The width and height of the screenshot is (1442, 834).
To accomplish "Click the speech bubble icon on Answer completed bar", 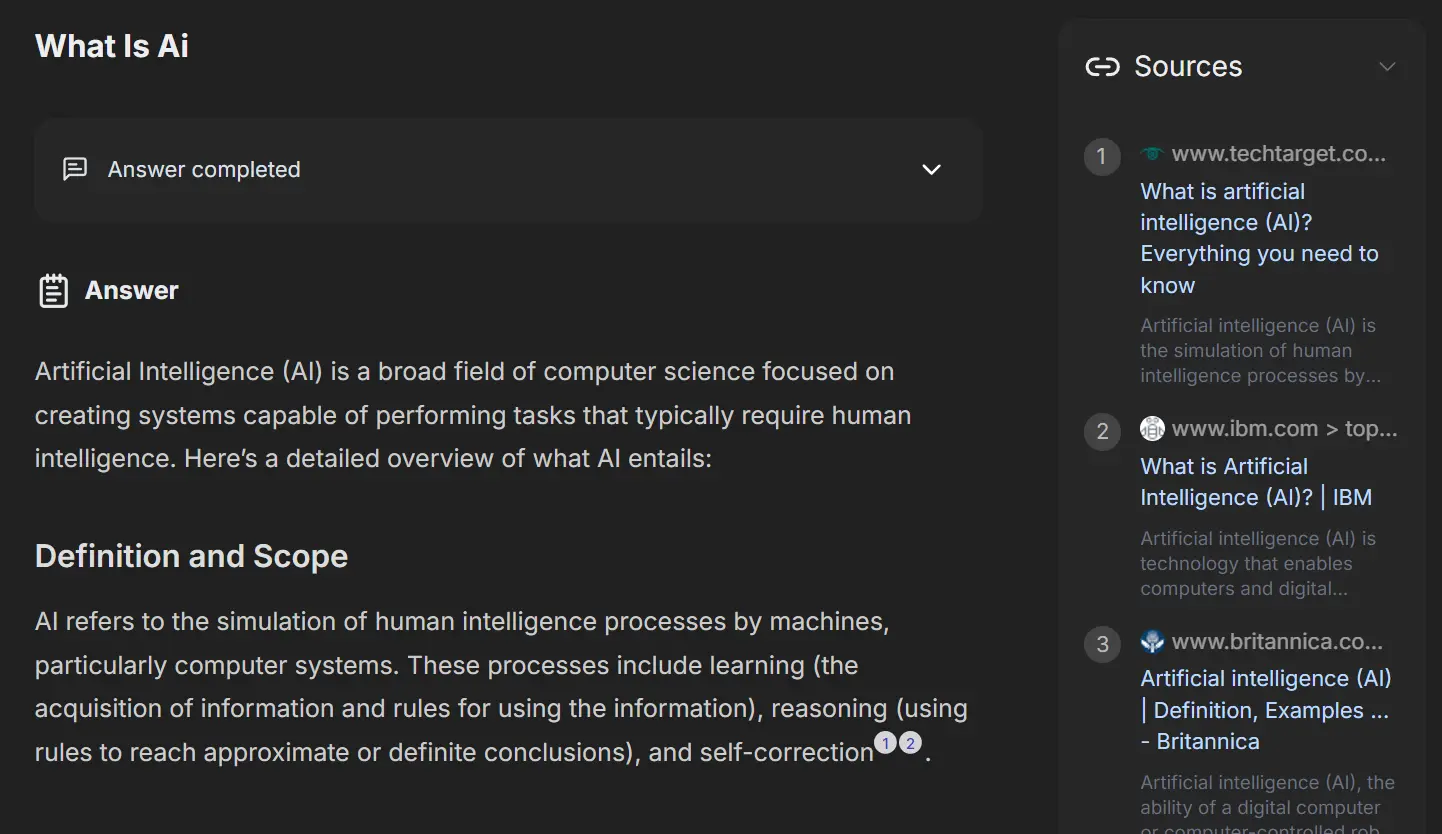I will tap(74, 169).
